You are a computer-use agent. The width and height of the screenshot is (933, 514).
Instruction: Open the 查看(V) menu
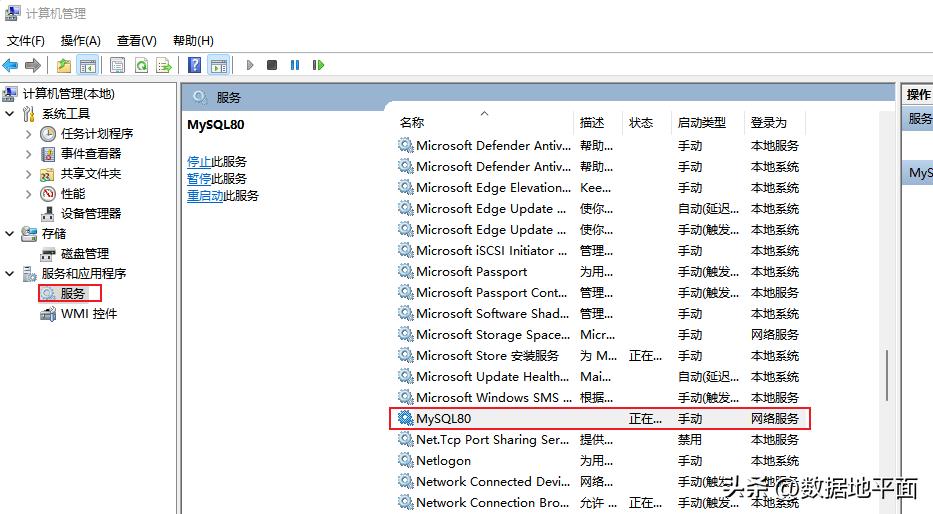136,40
